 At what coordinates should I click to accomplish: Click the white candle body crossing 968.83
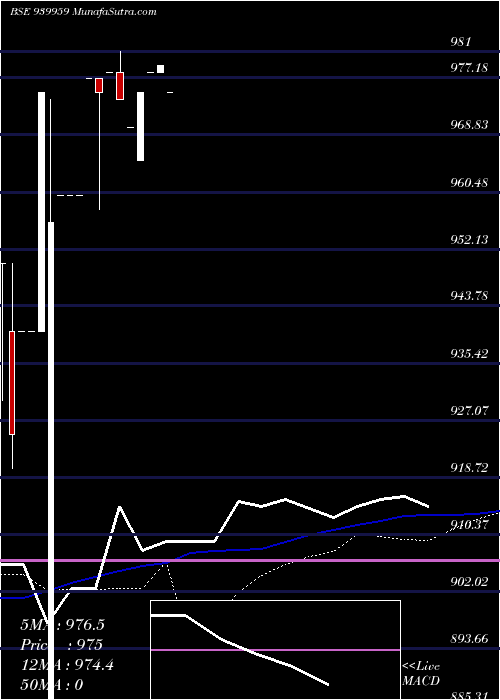tap(141, 126)
